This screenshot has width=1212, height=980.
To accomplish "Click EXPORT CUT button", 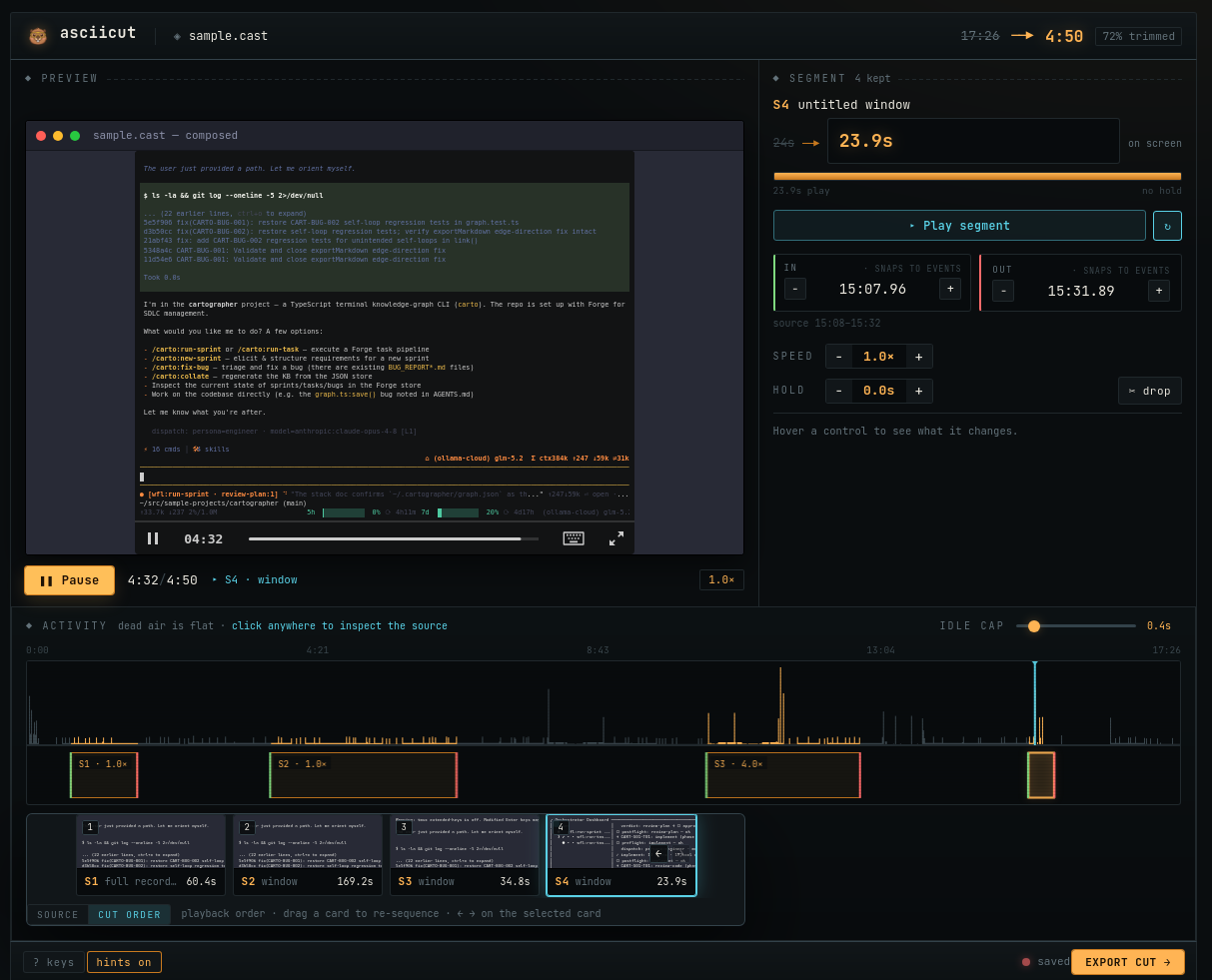I will coord(1128,962).
